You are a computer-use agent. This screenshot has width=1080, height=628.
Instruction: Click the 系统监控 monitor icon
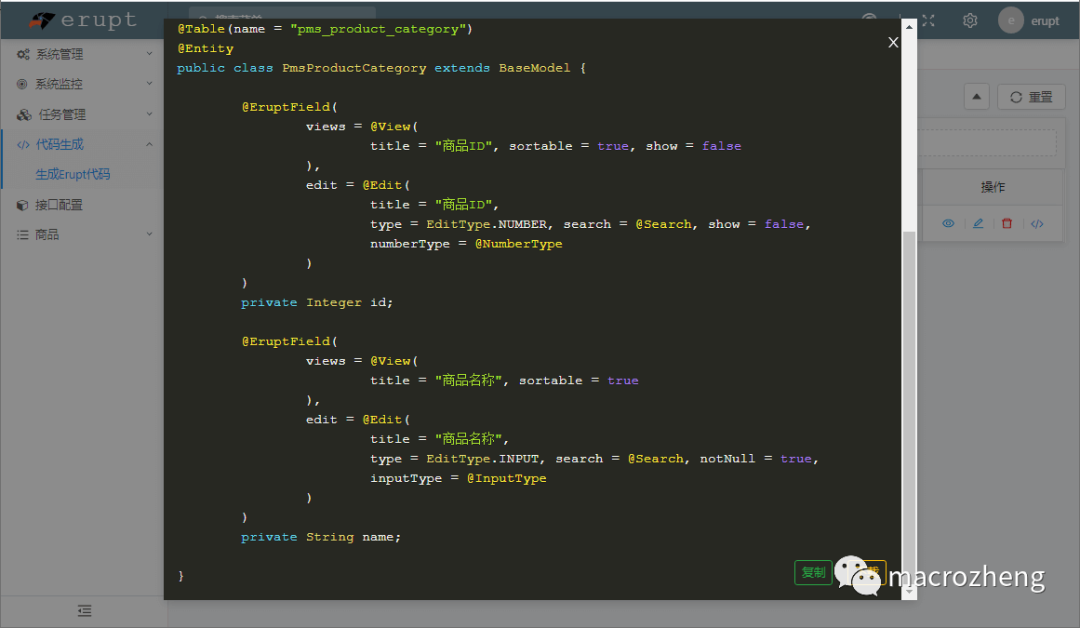(x=22, y=84)
